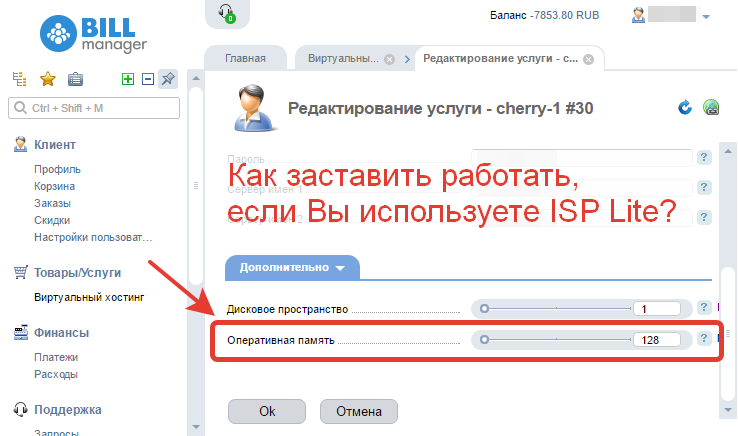Switch to the Виртуальны... tab
The image size is (738, 436).
(x=343, y=58)
